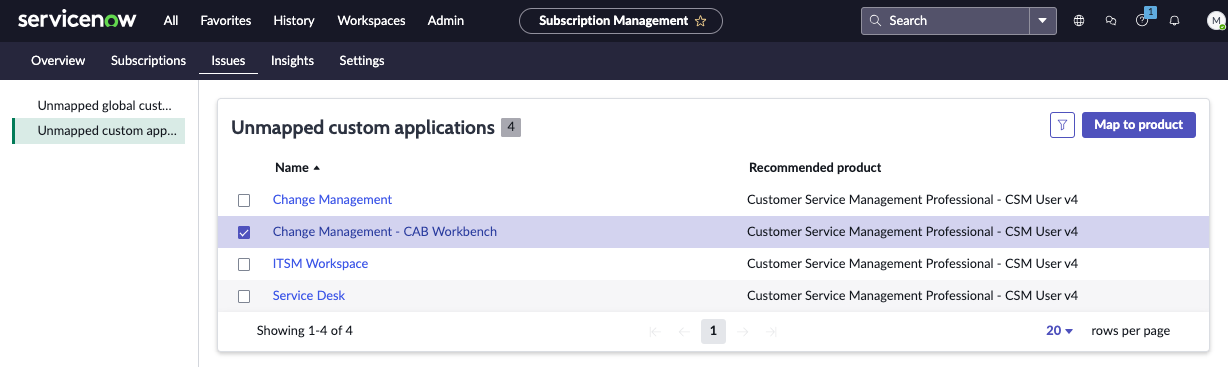The image size is (1228, 367).
Task: Click the magnifier icon in the search box
Action: click(x=876, y=20)
